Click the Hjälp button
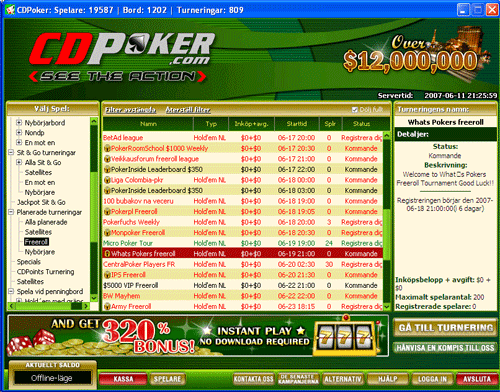The width and height of the screenshot is (500, 392). [388, 379]
